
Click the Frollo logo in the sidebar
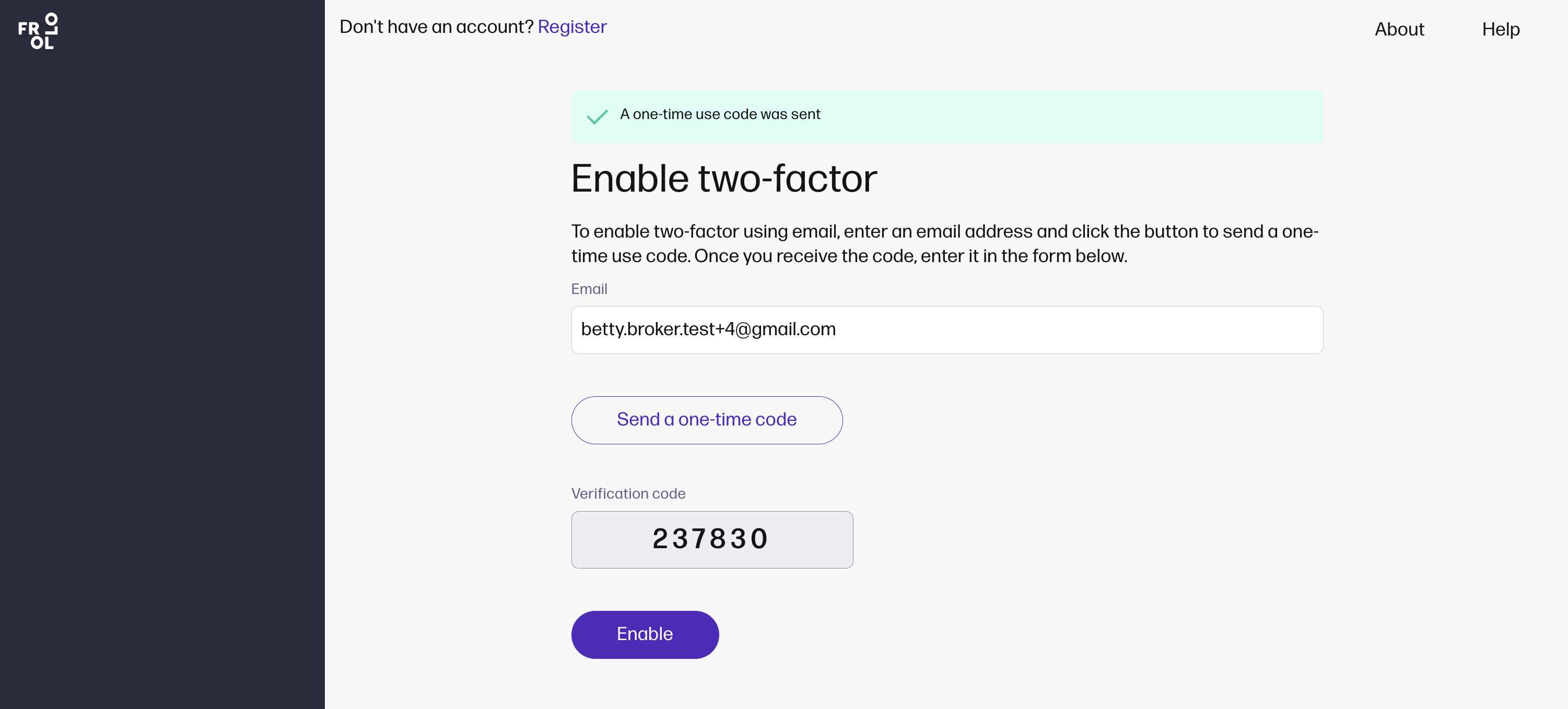pos(38,31)
